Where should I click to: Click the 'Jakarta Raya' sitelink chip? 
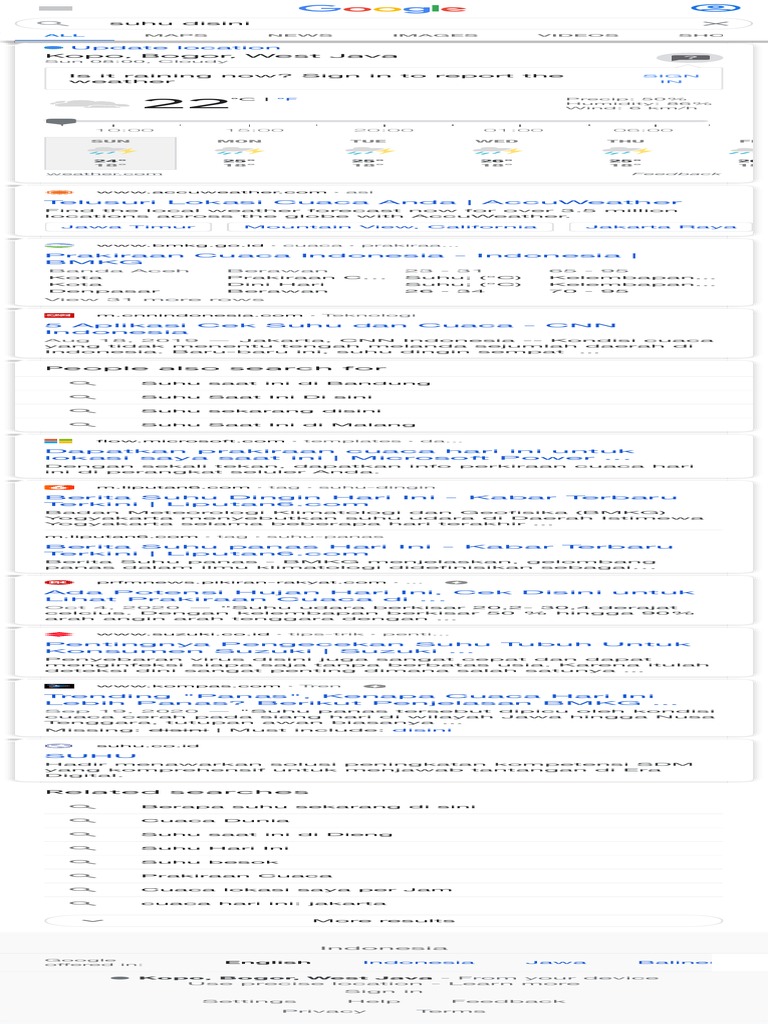tap(661, 227)
